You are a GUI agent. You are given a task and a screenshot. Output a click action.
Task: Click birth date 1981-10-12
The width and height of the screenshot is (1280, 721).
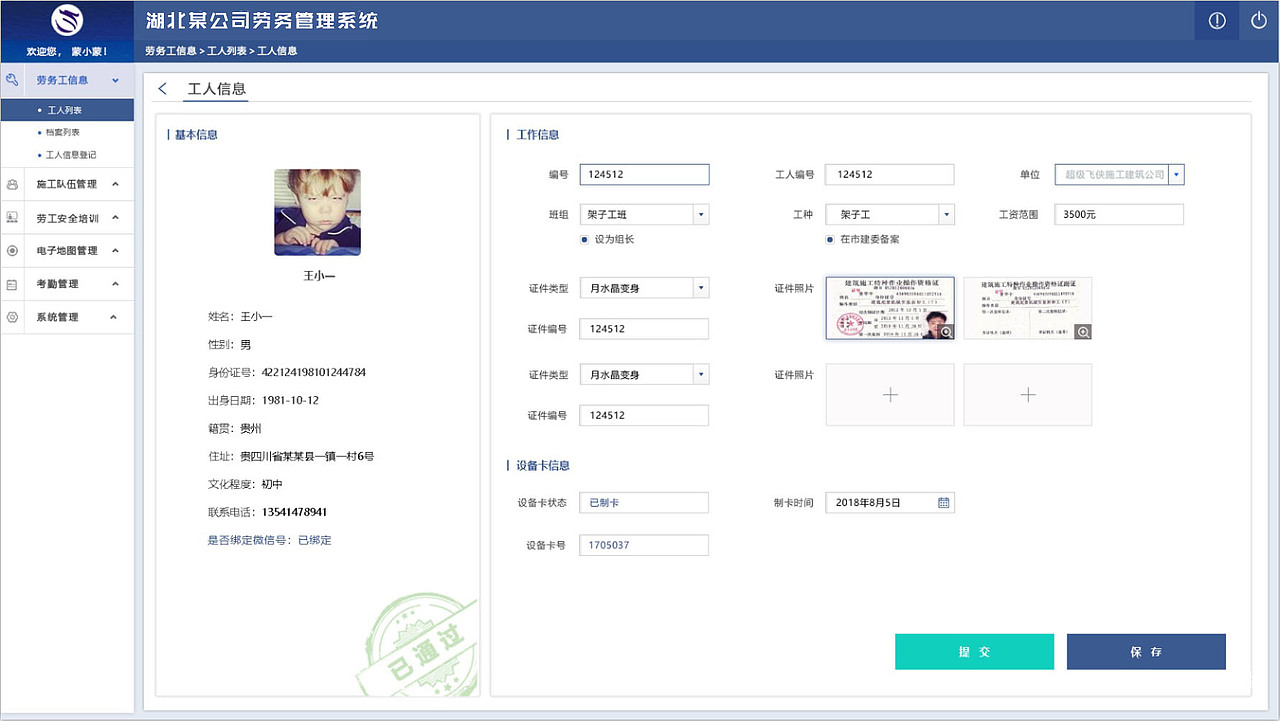(290, 400)
